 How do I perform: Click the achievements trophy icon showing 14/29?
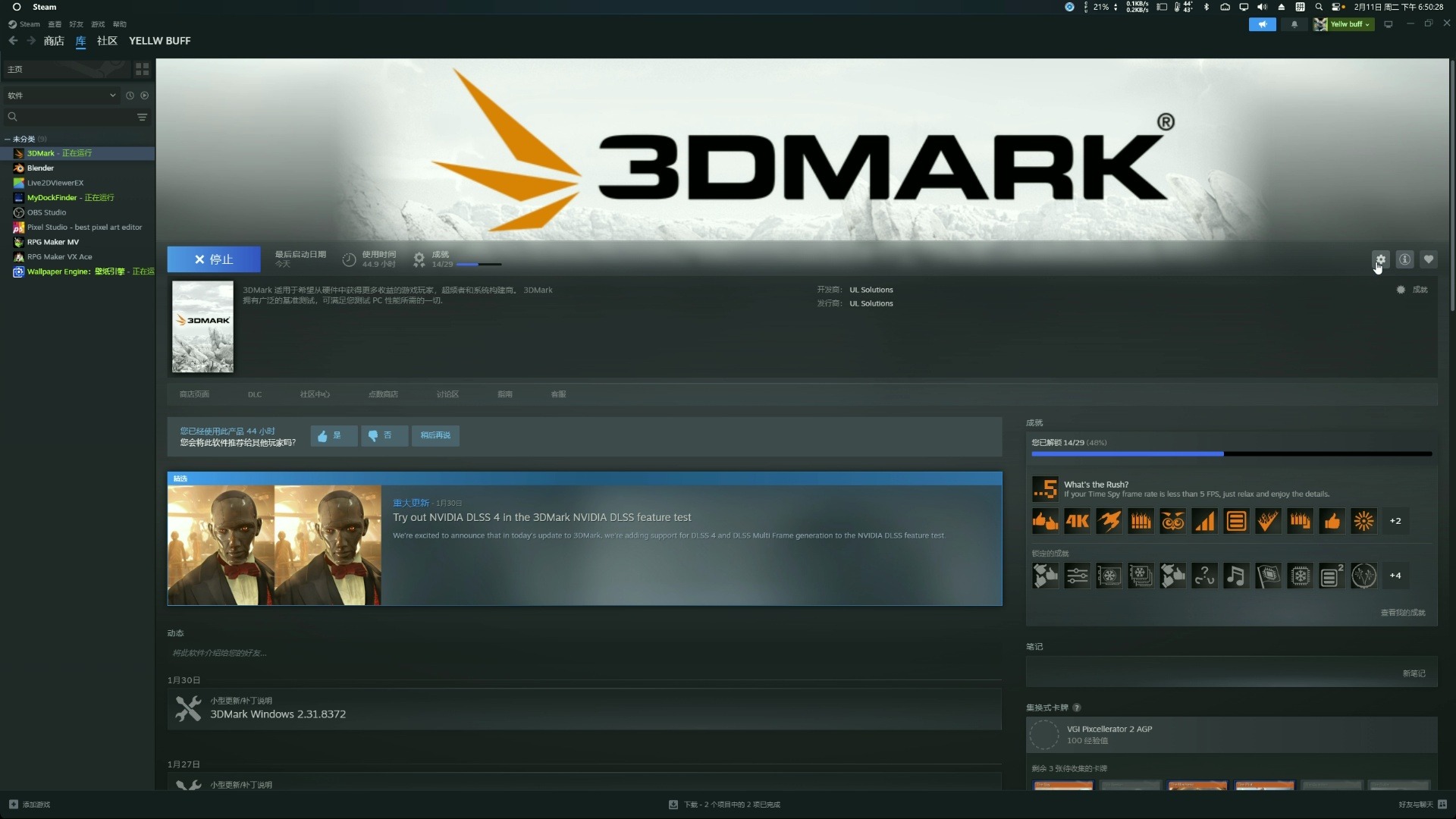click(419, 259)
